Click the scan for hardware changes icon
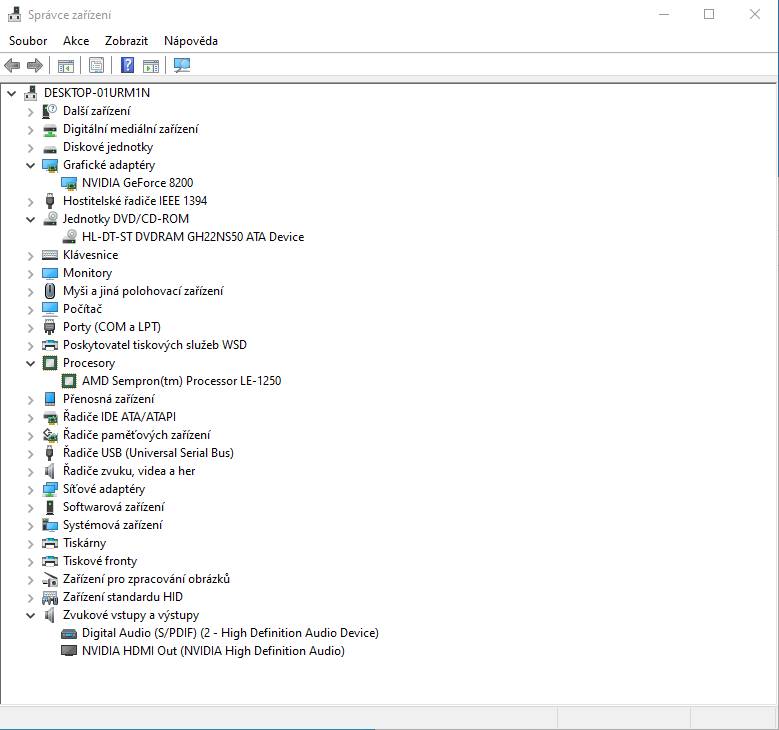This screenshot has height=730, width=779. [x=181, y=66]
